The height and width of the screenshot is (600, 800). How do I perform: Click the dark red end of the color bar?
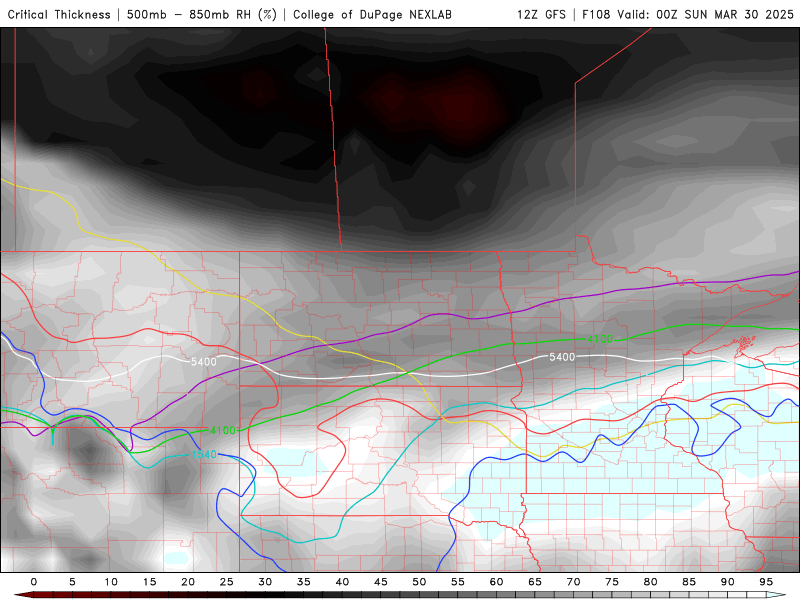click(x=23, y=595)
